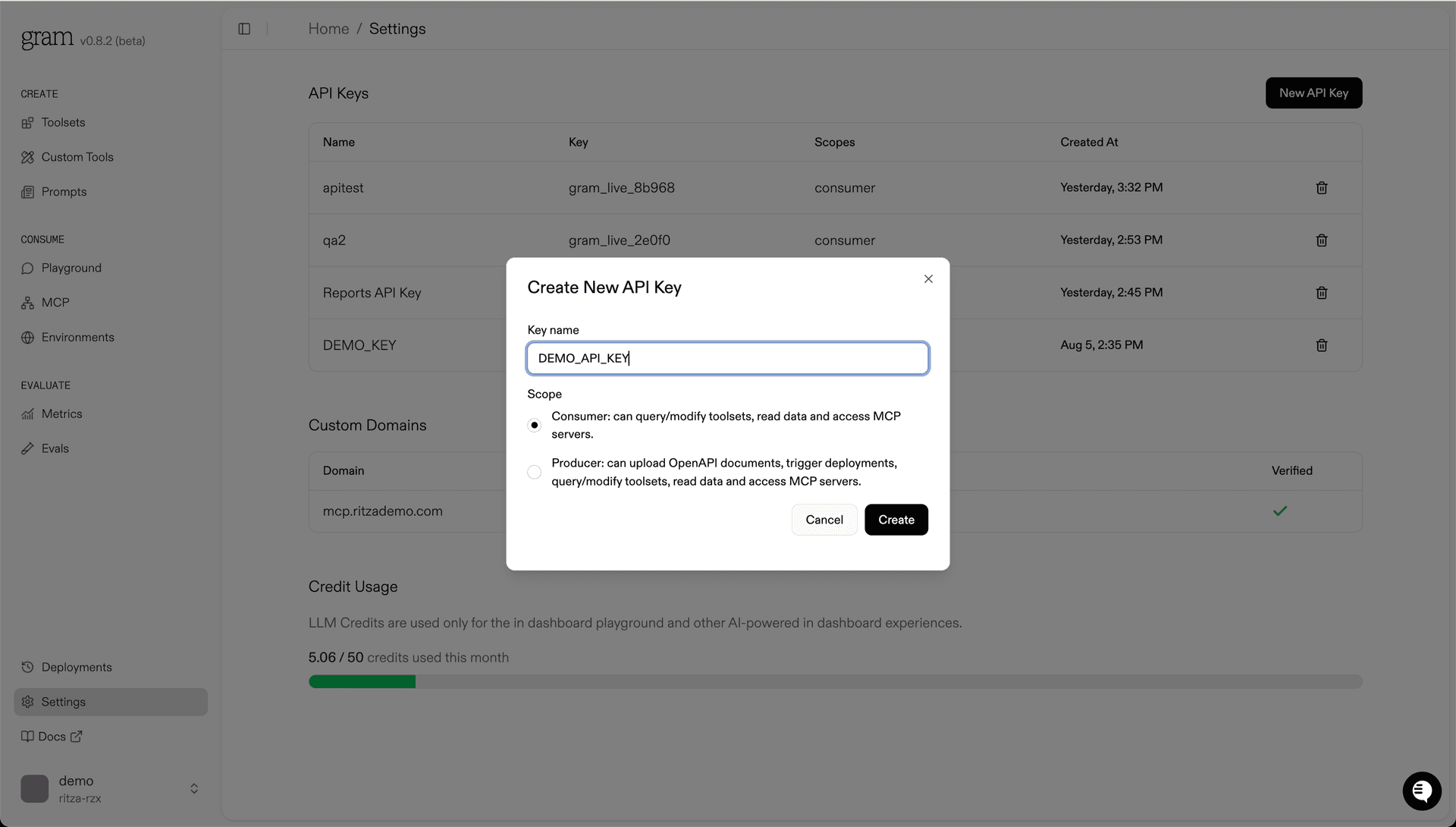Open the Toolsets section
This screenshot has width=1456, height=827.
coord(62,122)
